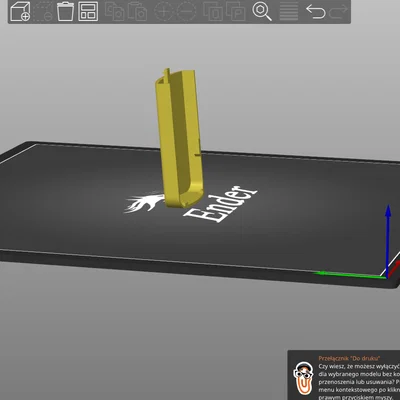Click the Variable layer height icon
The height and width of the screenshot is (400, 400).
tap(289, 11)
